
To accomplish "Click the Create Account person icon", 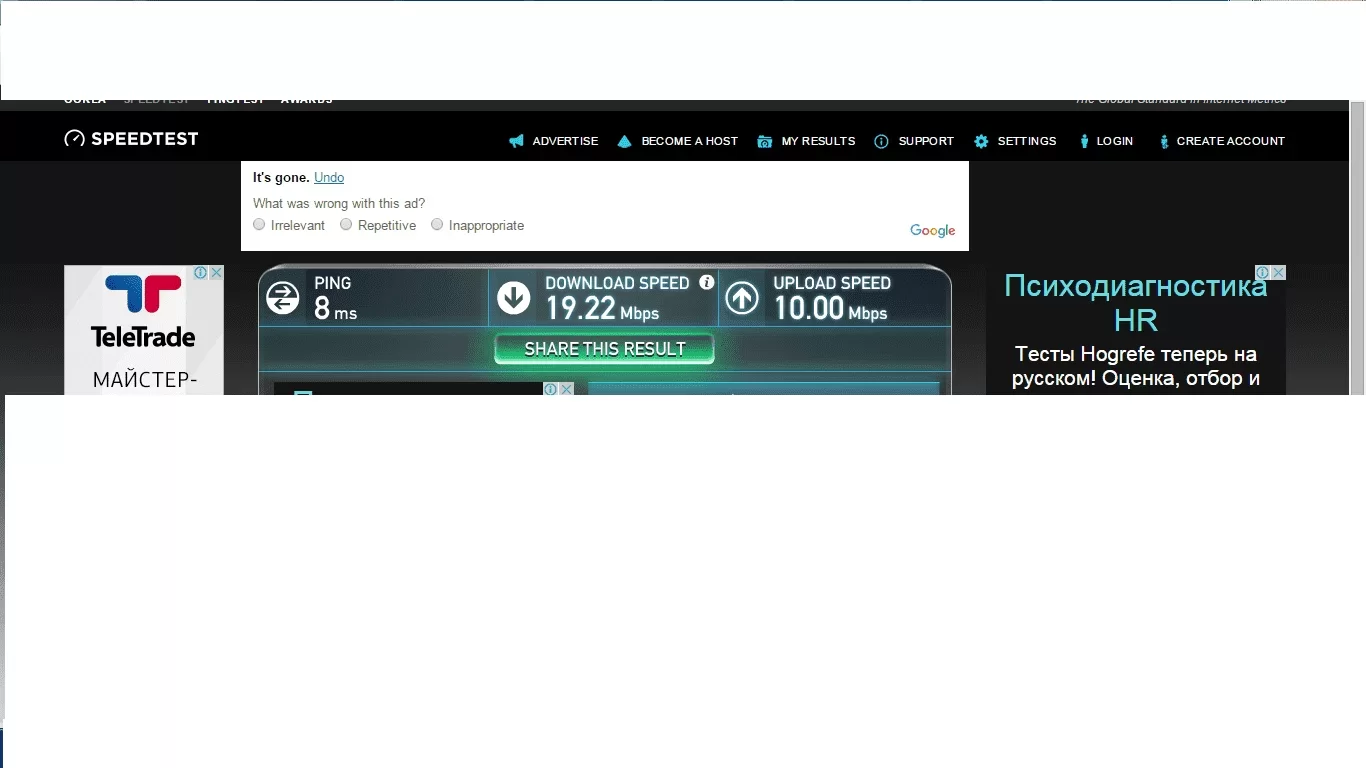I will [x=1164, y=141].
